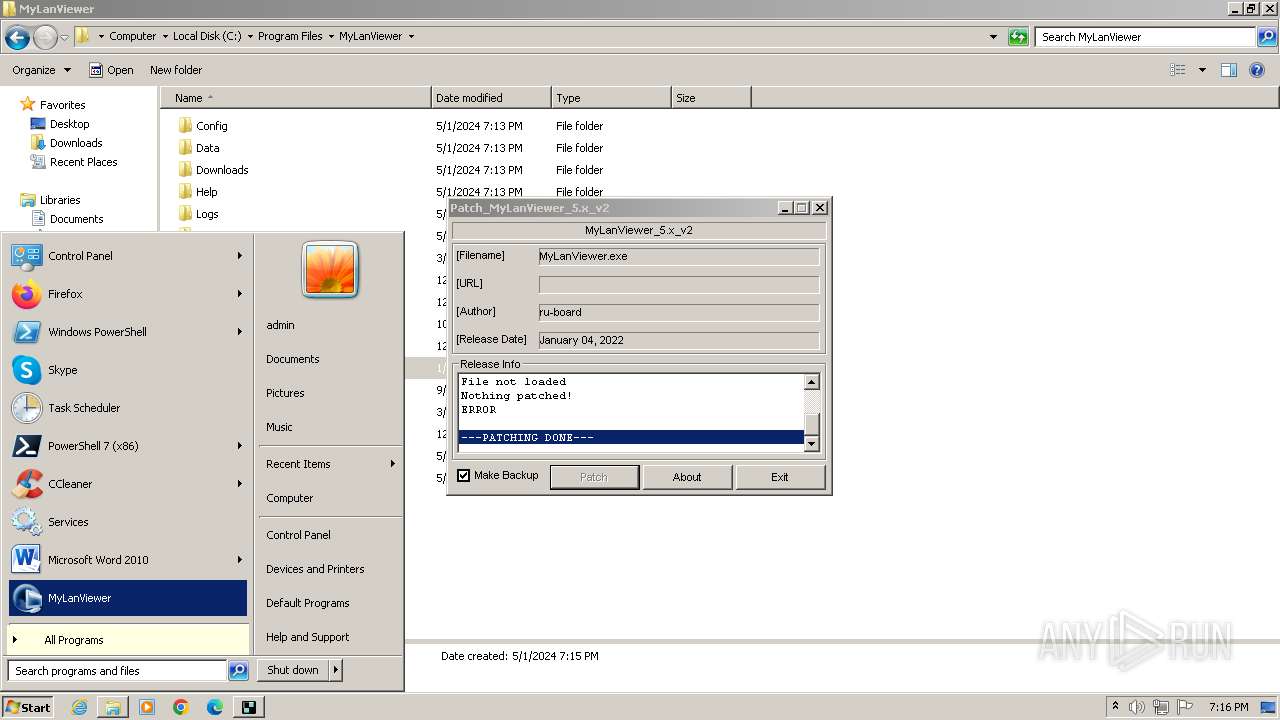
Task: Click the Explorer refresh button
Action: coord(1018,37)
